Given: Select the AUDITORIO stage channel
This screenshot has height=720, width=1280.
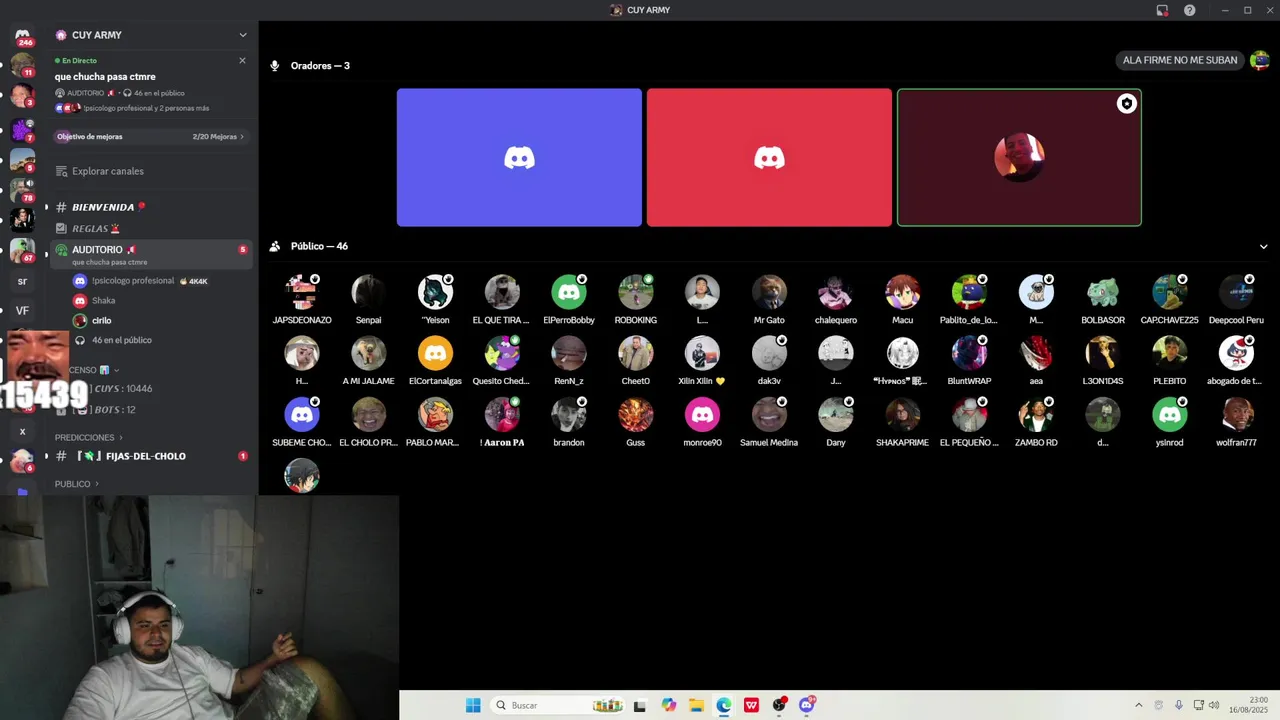Looking at the screenshot, I should 150,254.
